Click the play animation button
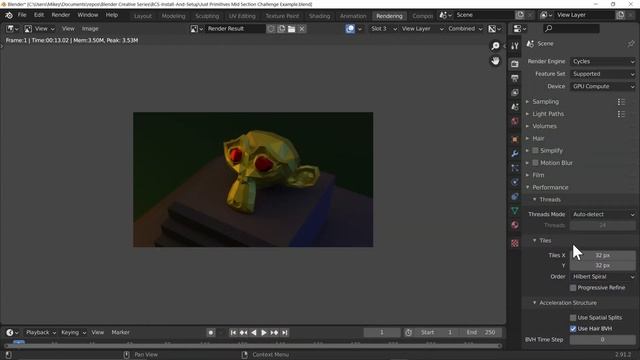640x360 pixels. pos(264,333)
